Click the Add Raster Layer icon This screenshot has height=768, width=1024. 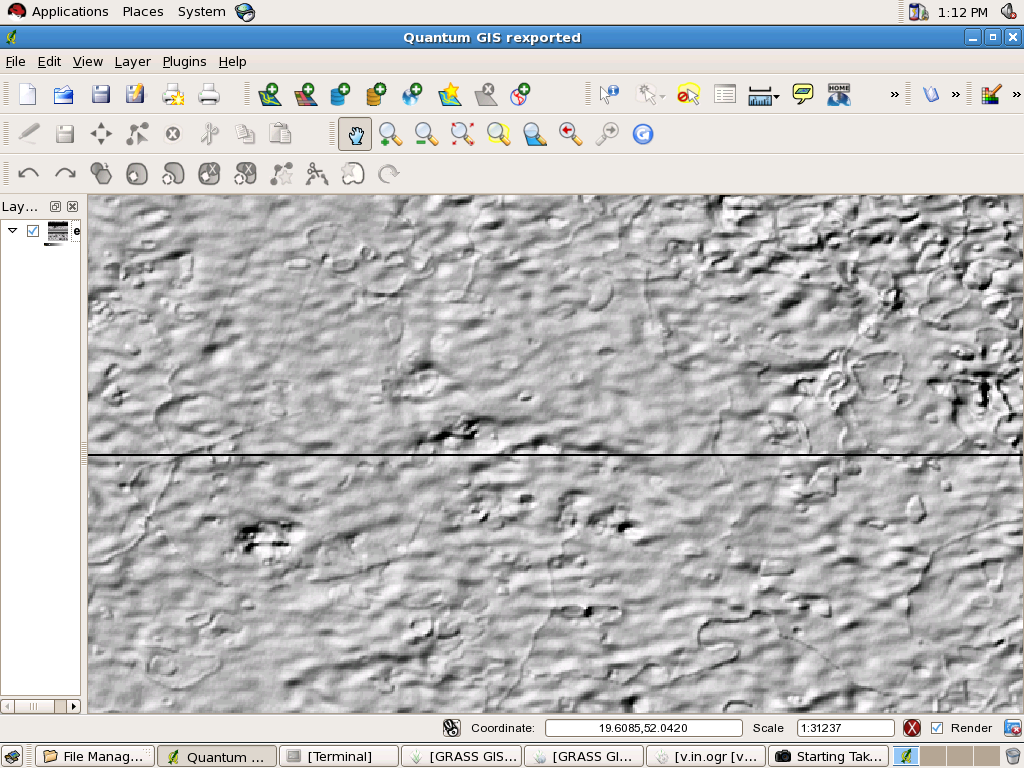[305, 95]
